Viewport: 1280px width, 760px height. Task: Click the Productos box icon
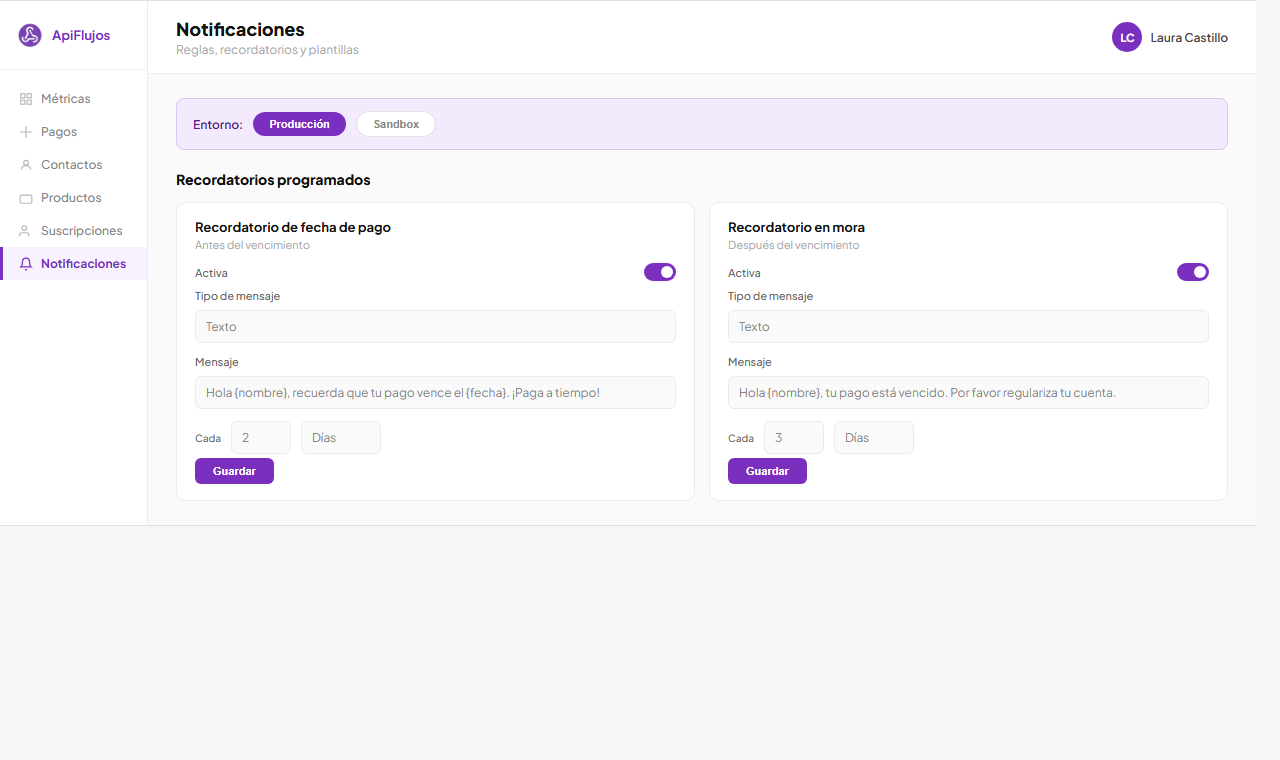tap(26, 198)
